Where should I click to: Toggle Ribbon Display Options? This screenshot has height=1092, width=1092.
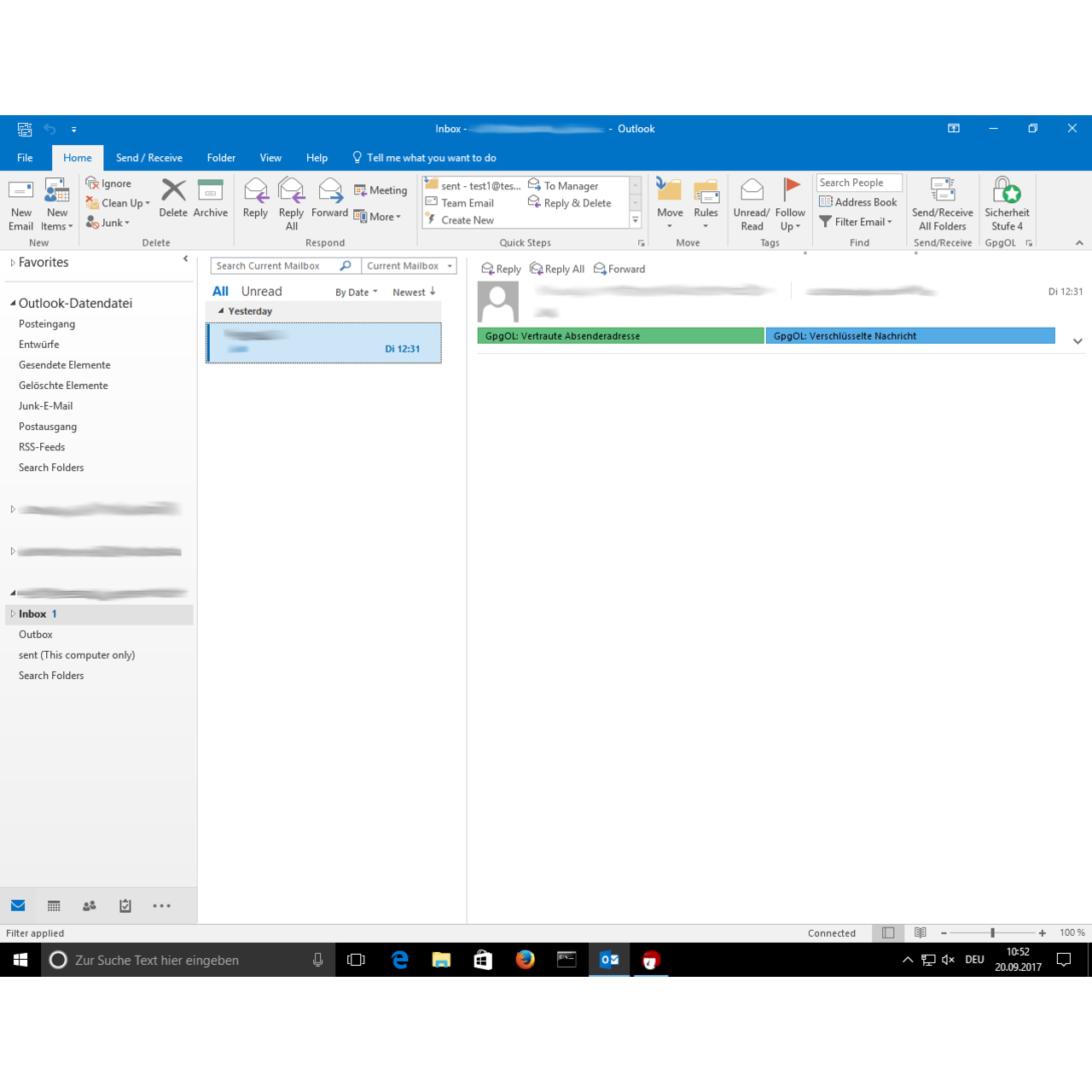point(954,129)
